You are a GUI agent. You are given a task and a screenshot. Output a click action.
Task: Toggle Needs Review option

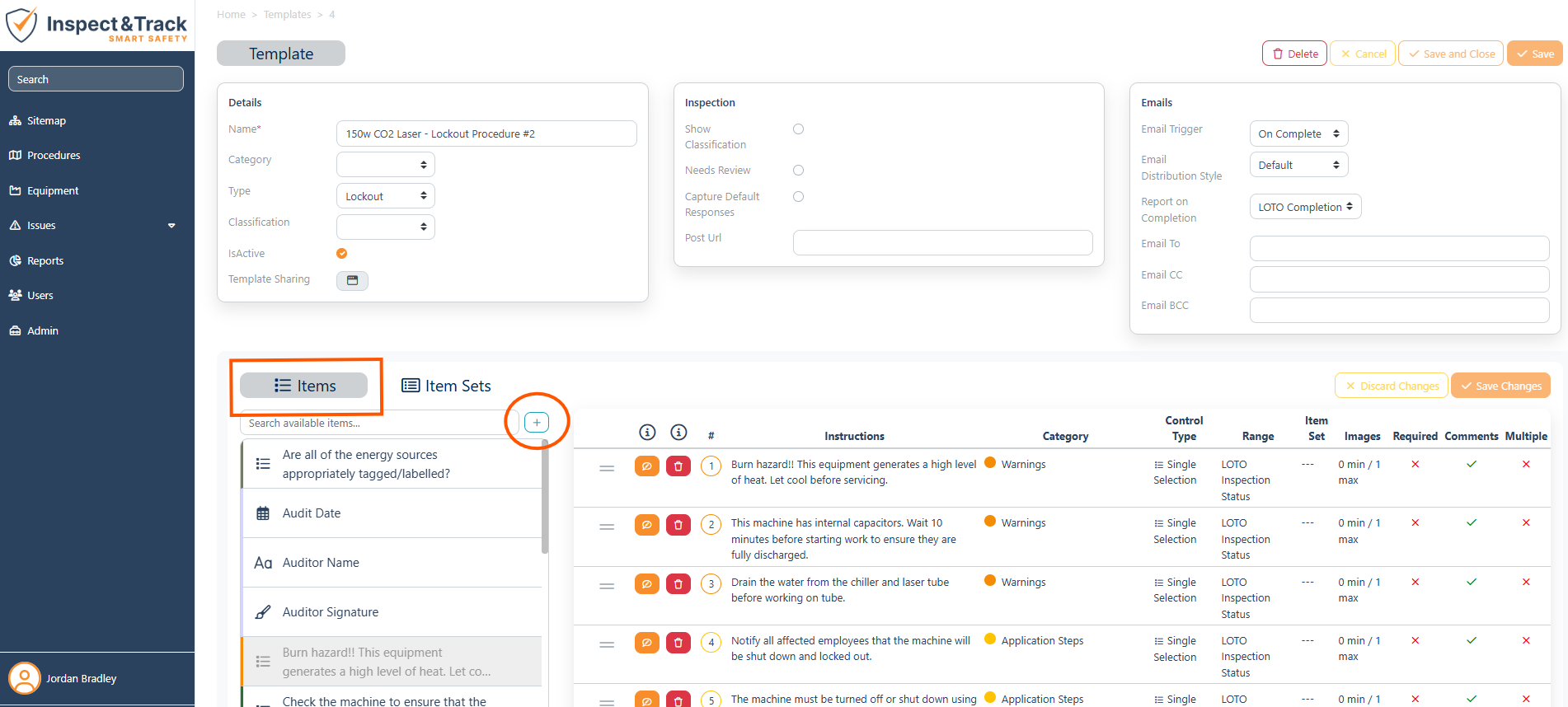[798, 171]
